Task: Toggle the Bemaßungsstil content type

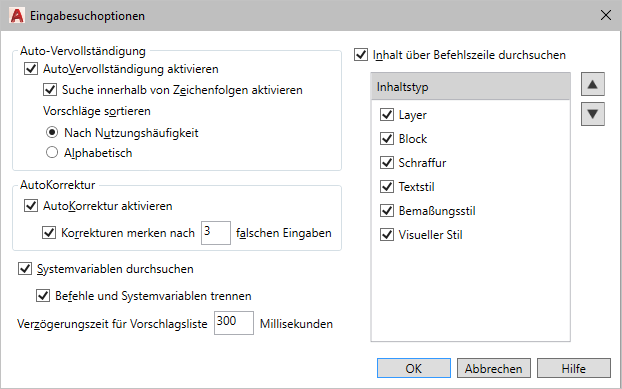Action: (387, 211)
